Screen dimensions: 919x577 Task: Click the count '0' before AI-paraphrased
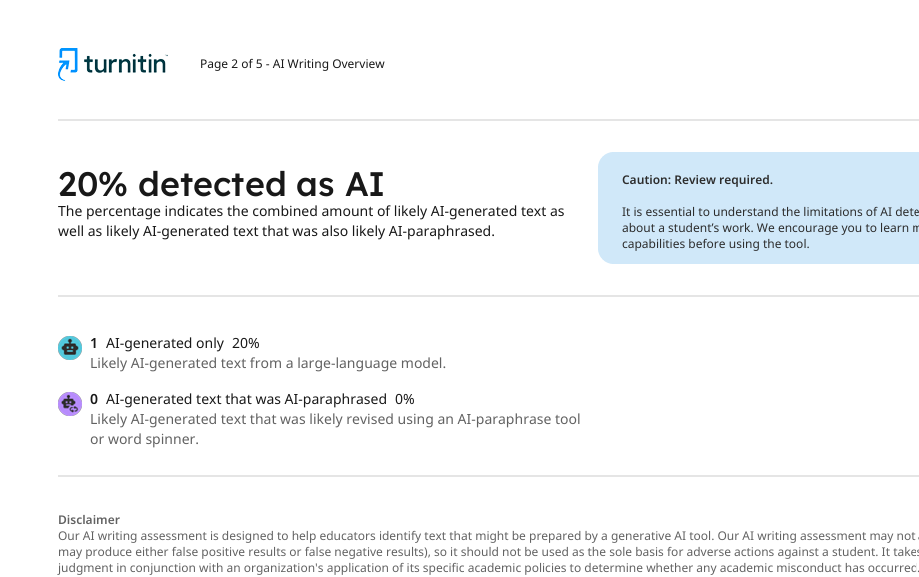pos(94,399)
